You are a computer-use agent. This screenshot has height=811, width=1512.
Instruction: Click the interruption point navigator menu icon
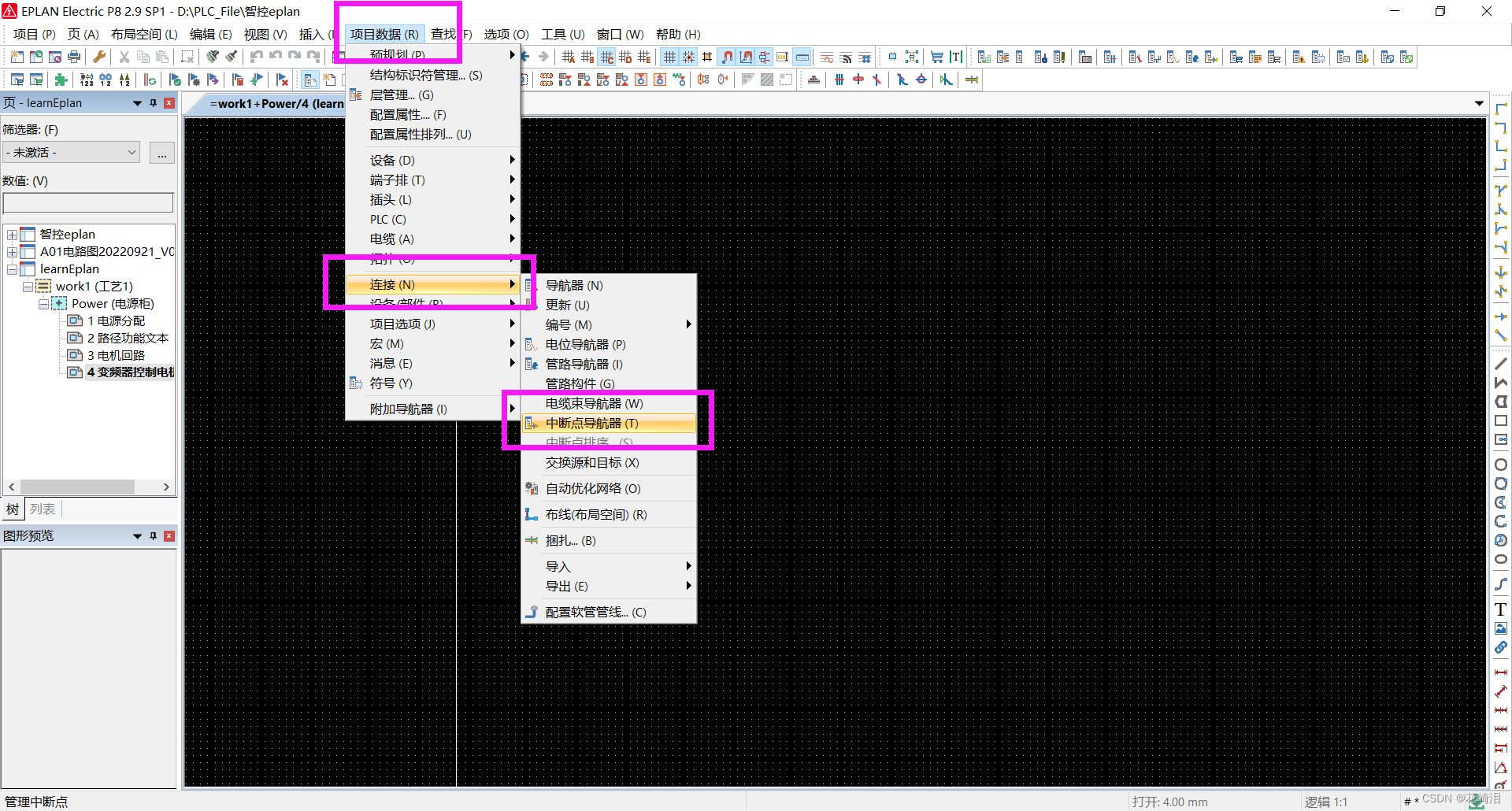pyautogui.click(x=532, y=424)
